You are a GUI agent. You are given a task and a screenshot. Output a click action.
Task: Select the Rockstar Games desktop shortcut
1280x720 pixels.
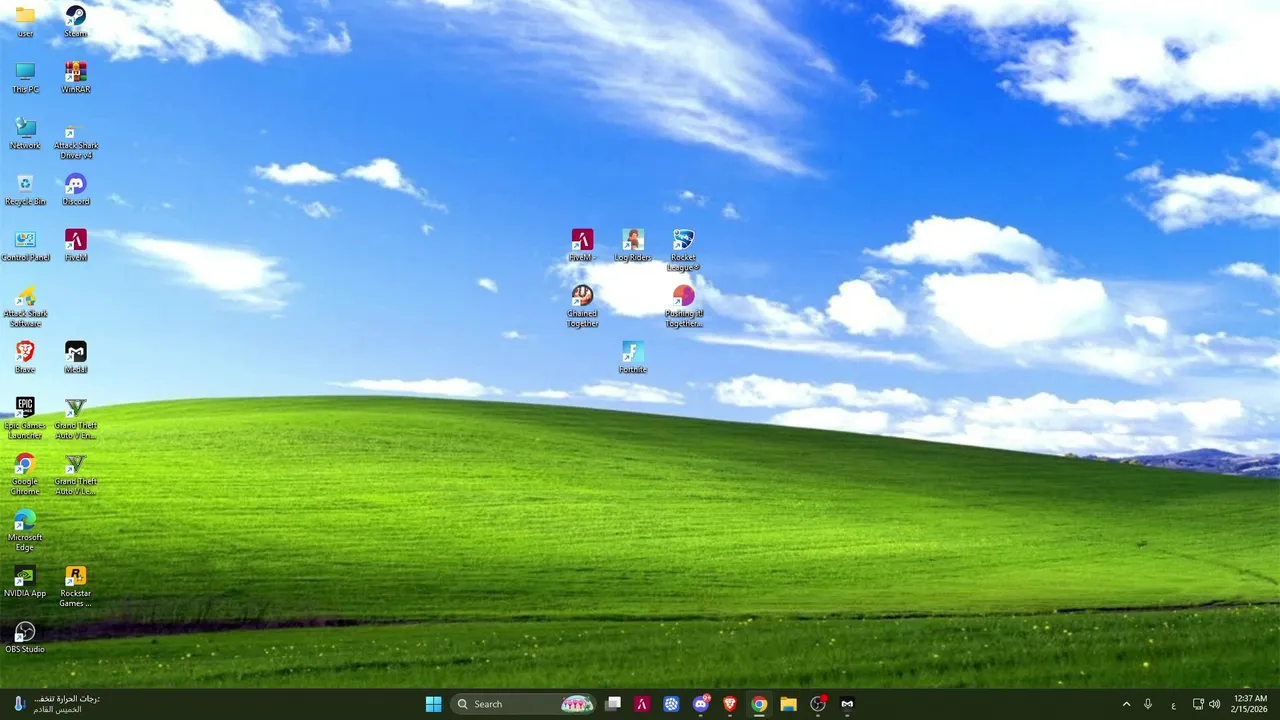(75, 586)
